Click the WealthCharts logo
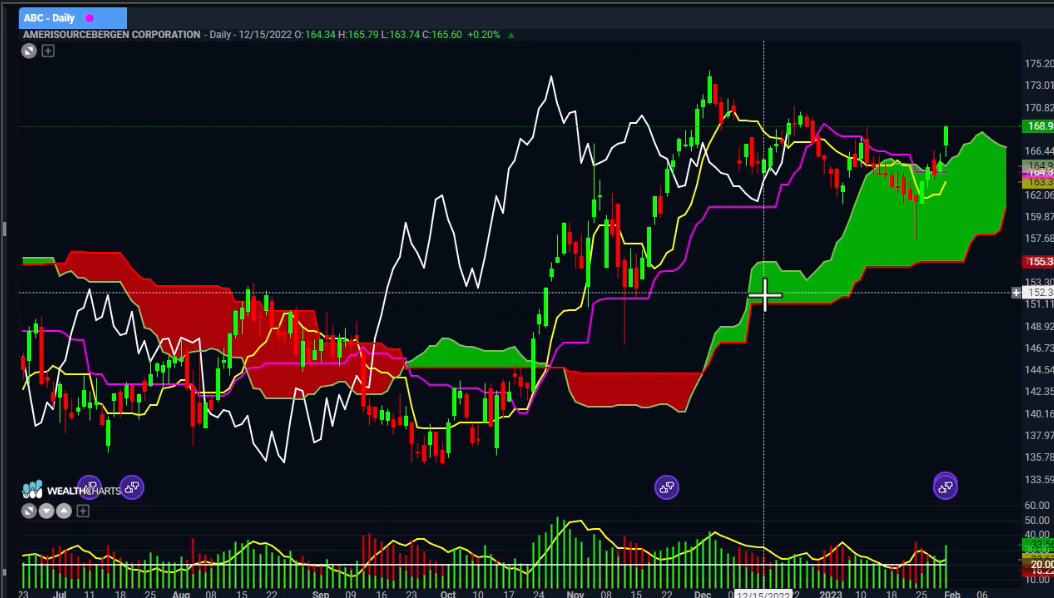 71,490
